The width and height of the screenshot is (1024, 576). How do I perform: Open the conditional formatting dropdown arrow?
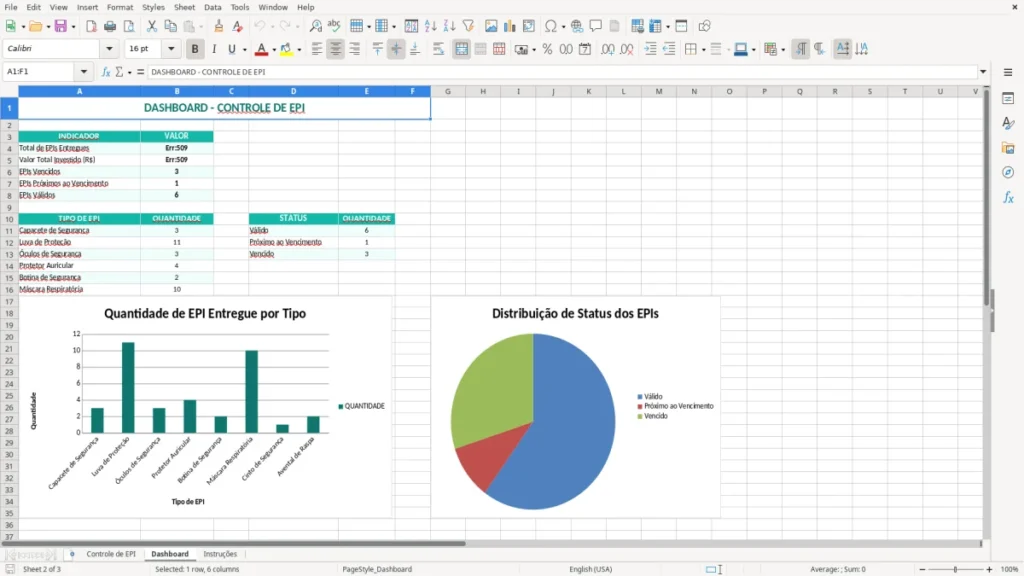point(783,50)
